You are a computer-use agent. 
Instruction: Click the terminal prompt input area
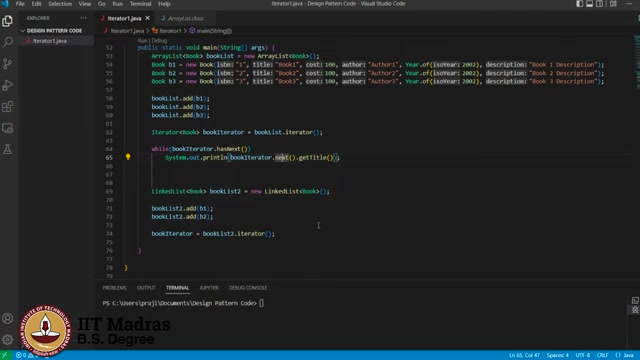click(262, 303)
